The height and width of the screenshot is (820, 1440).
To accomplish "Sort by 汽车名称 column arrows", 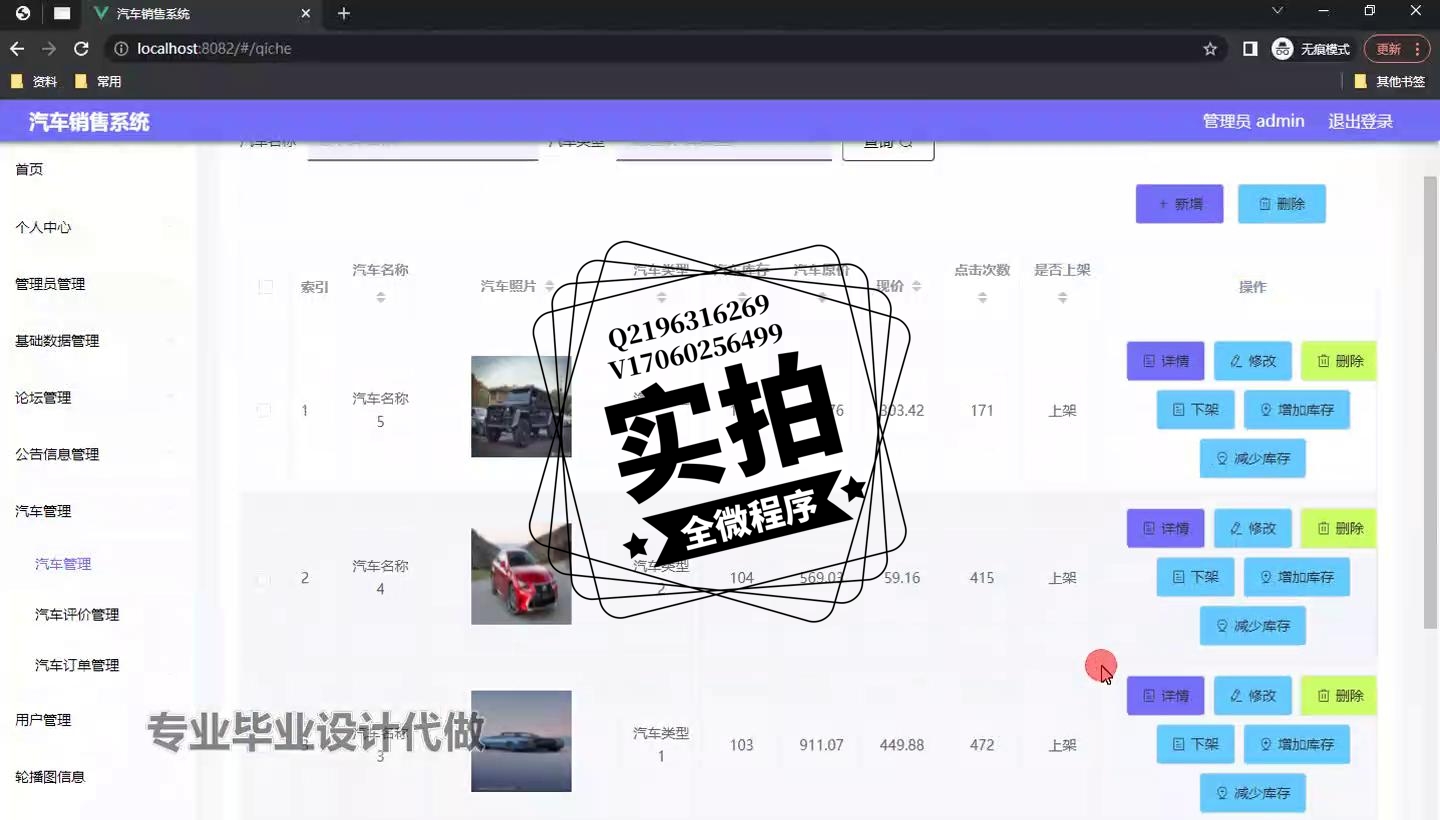I will [x=380, y=298].
